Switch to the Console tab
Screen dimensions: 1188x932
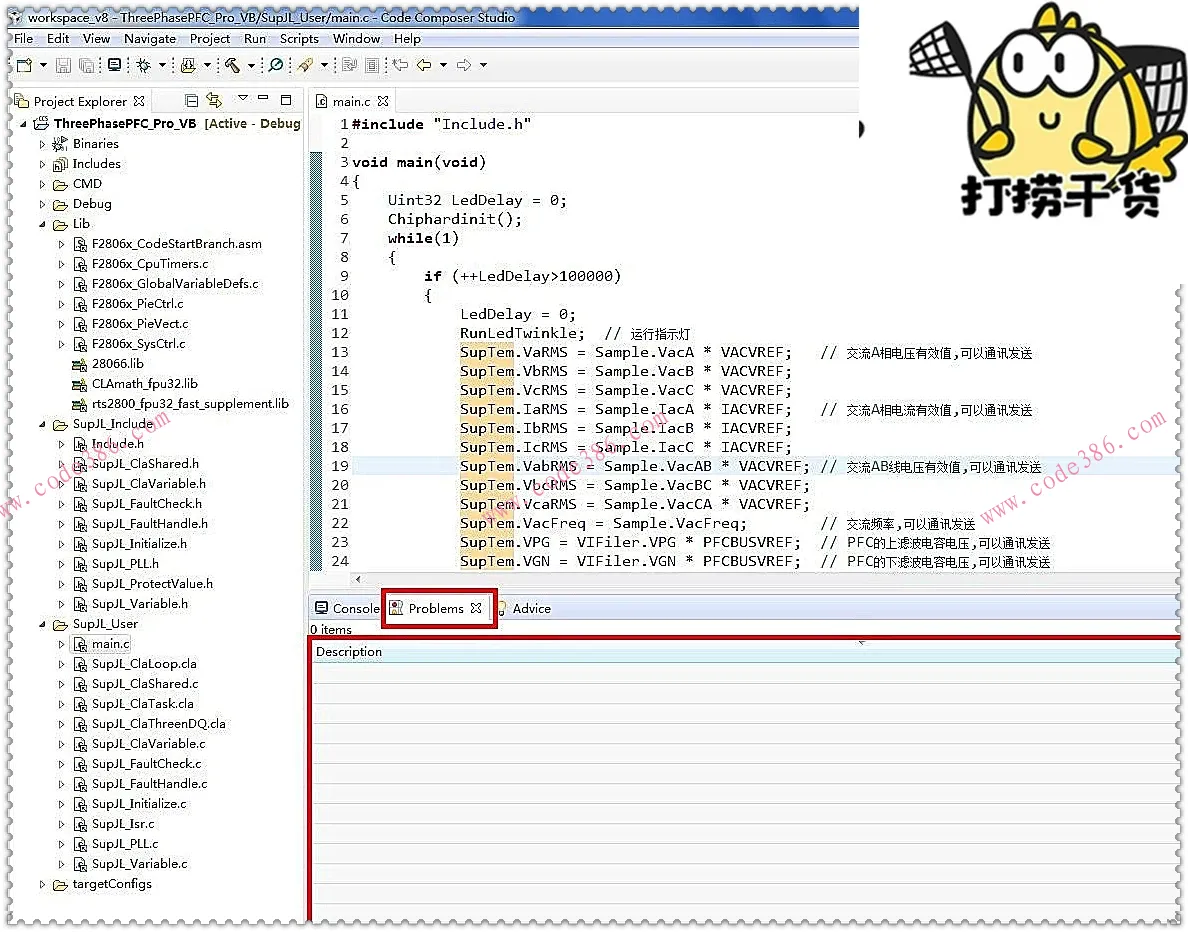click(x=347, y=608)
